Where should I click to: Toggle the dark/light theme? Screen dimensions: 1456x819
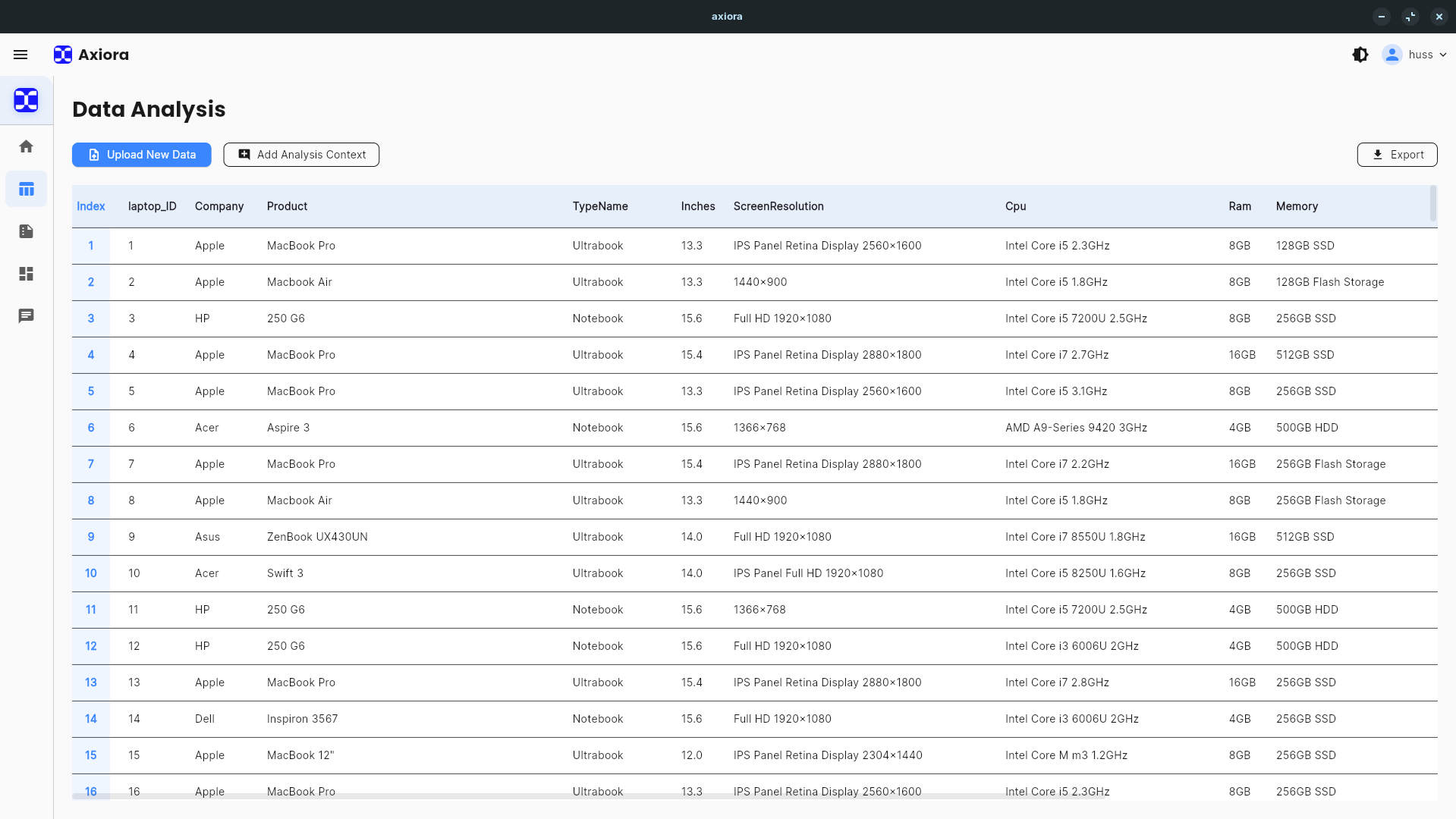coord(1360,55)
